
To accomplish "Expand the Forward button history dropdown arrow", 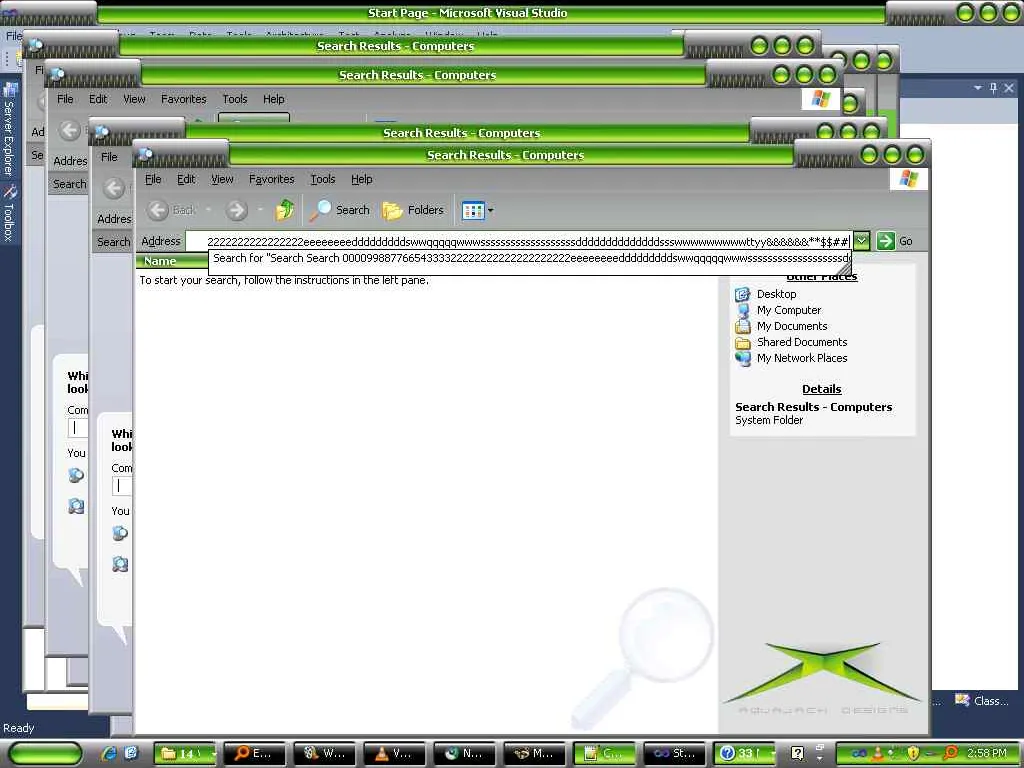I will pos(260,210).
